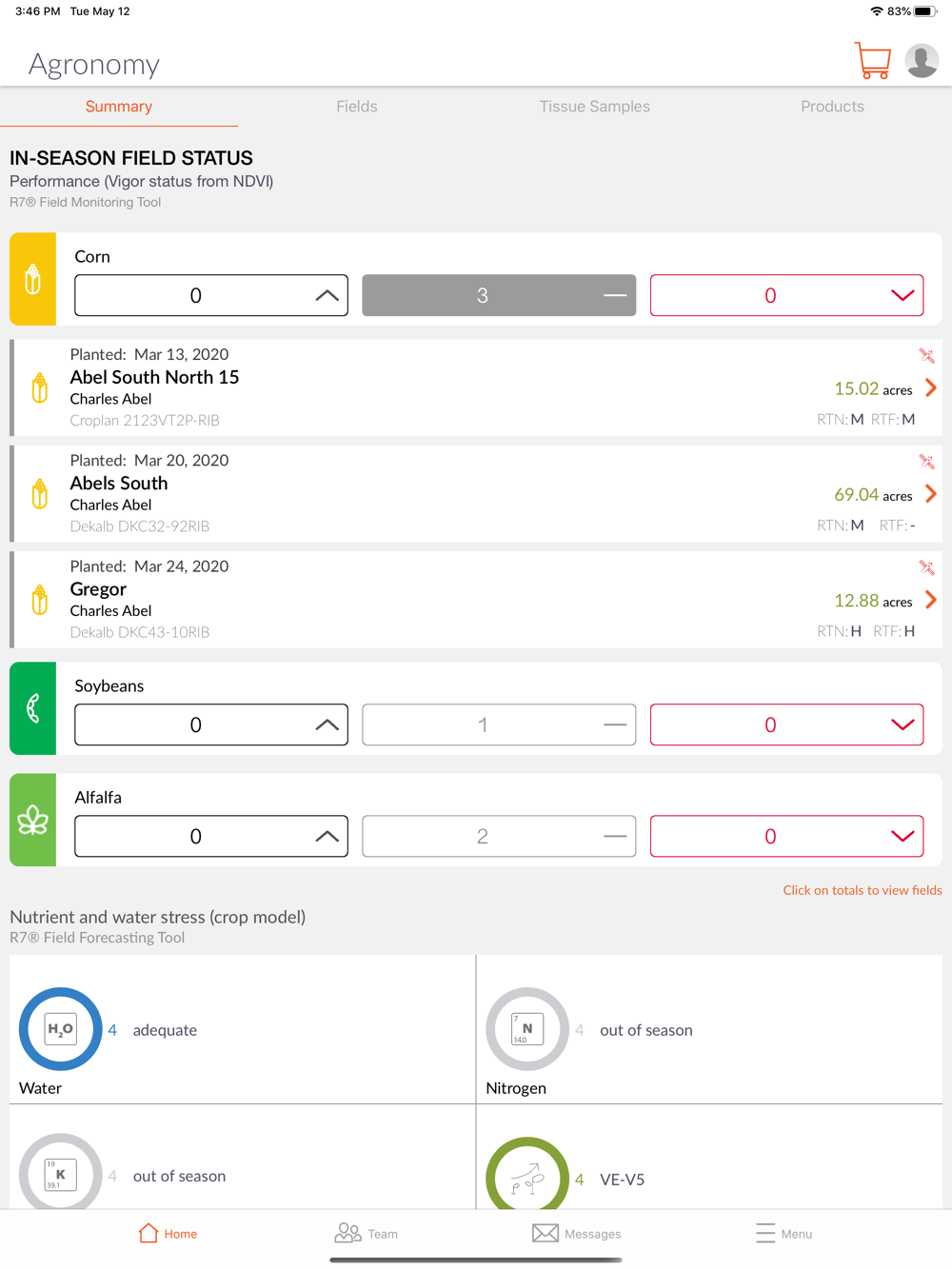The image size is (952, 1270).
Task: Tap the Team people icon
Action: click(x=347, y=1233)
